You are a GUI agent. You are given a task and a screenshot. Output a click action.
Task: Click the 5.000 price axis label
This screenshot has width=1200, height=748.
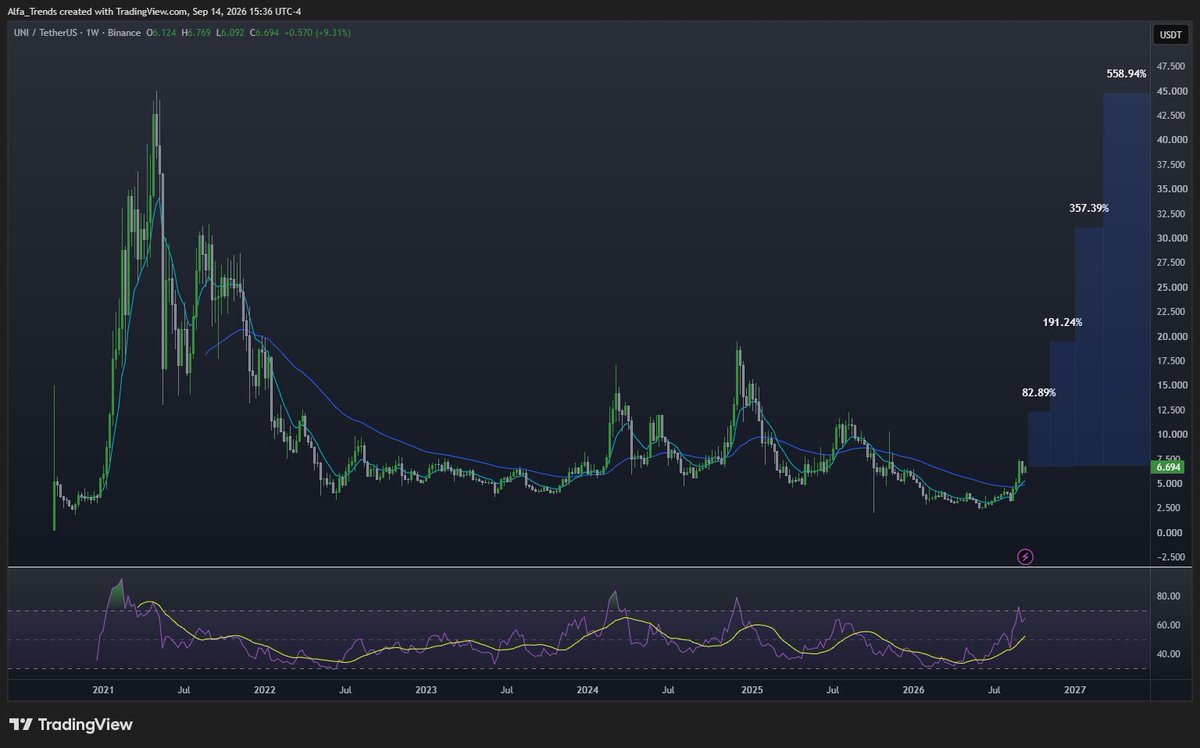tap(1170, 483)
